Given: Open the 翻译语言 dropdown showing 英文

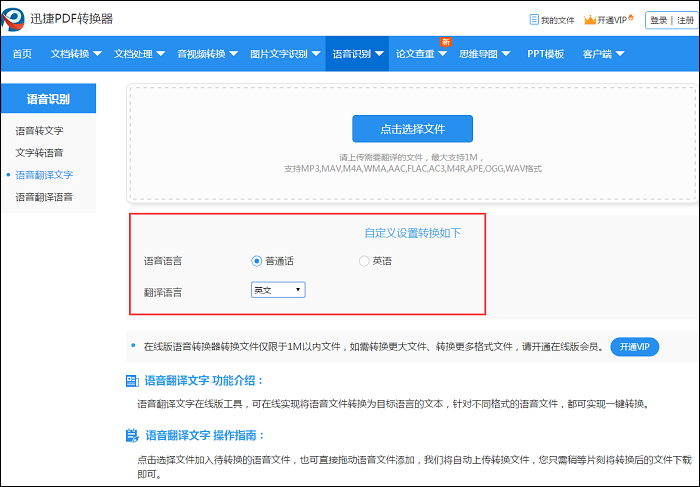Looking at the screenshot, I should [277, 290].
